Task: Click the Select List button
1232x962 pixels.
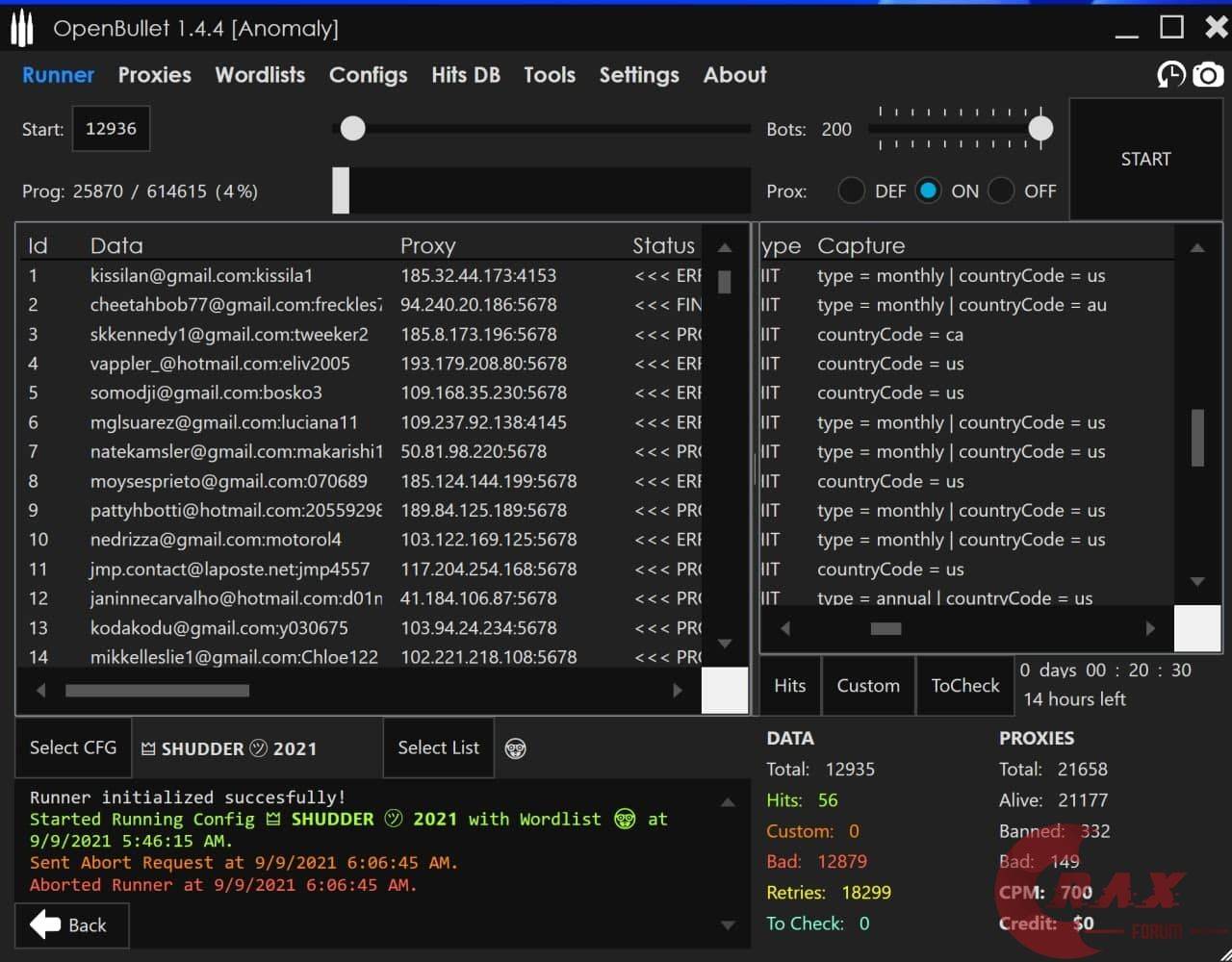Action: tap(439, 747)
